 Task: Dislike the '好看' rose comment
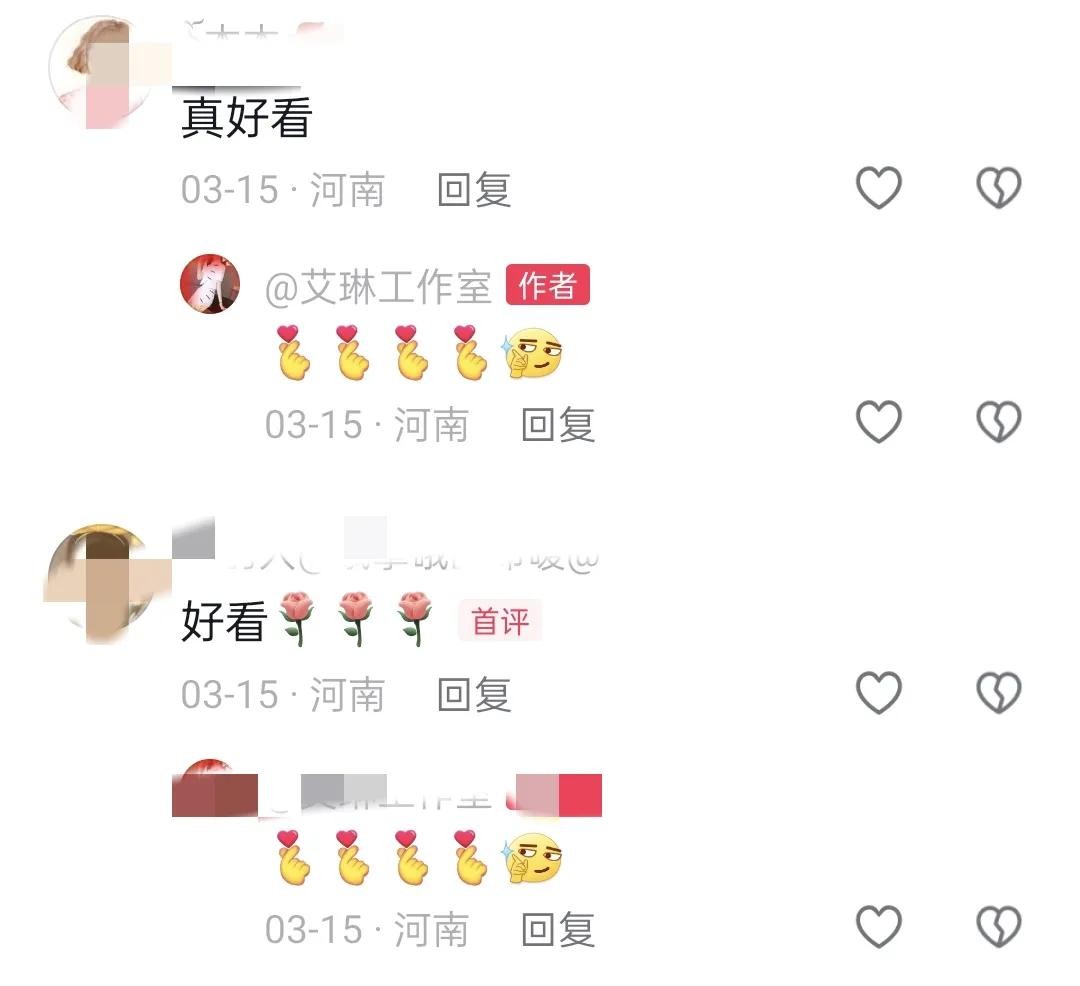pos(998,692)
